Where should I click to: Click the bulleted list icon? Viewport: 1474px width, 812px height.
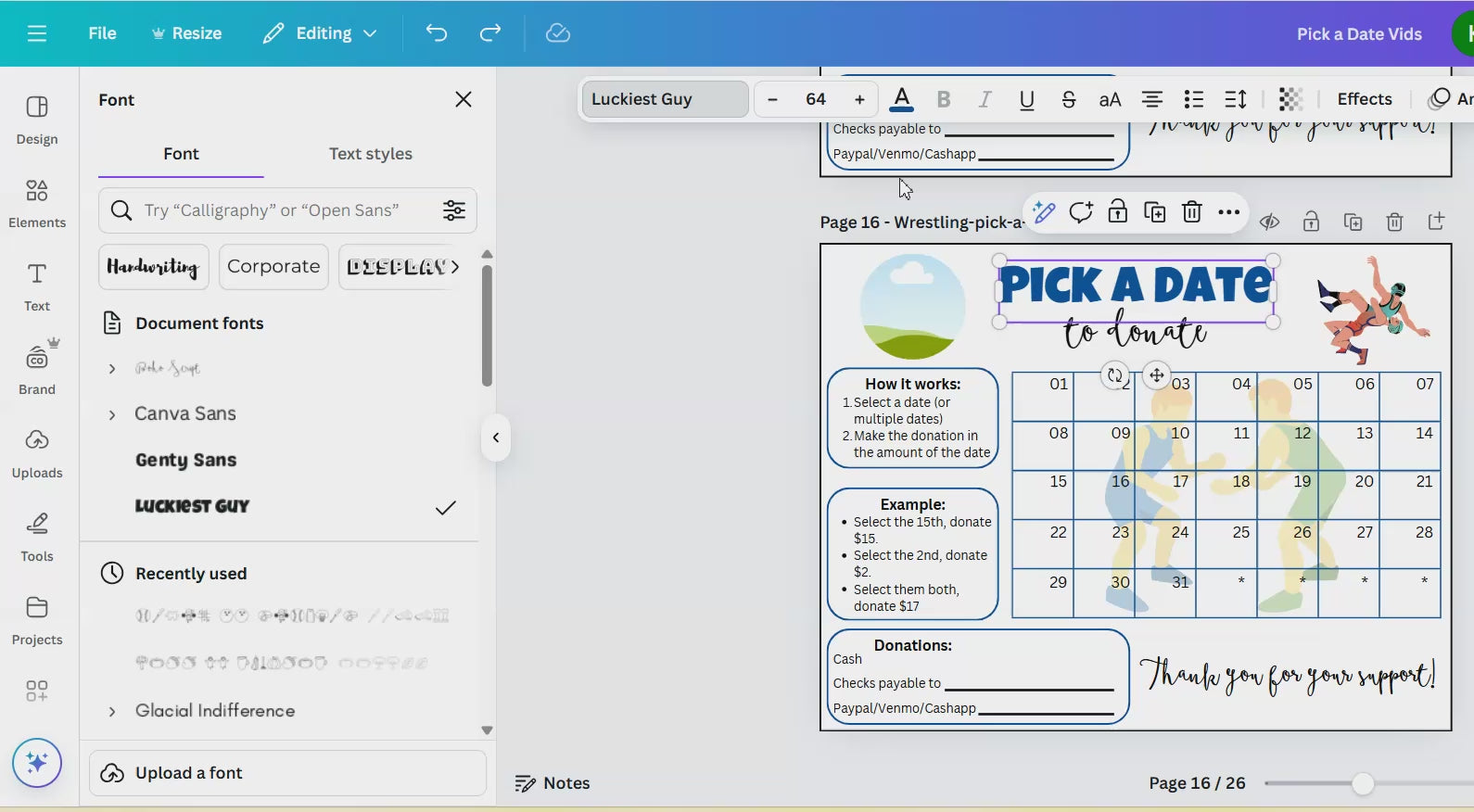pos(1193,99)
